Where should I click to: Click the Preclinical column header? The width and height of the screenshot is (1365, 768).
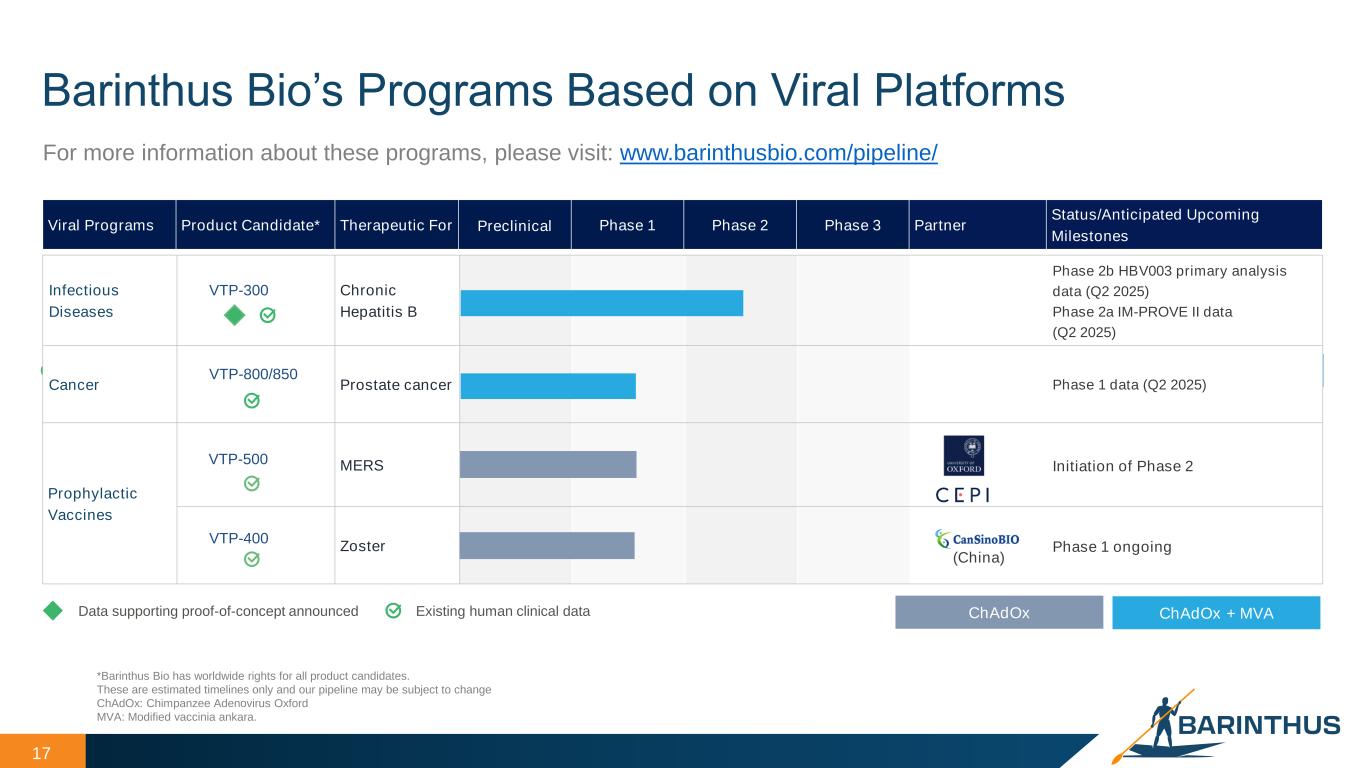[514, 225]
